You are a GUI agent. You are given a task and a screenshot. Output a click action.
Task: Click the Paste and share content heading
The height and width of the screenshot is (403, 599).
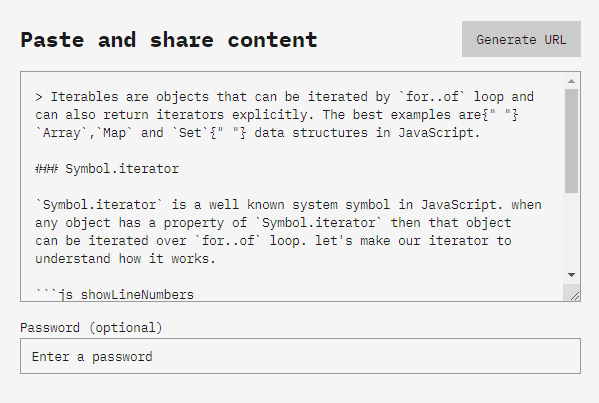(169, 40)
